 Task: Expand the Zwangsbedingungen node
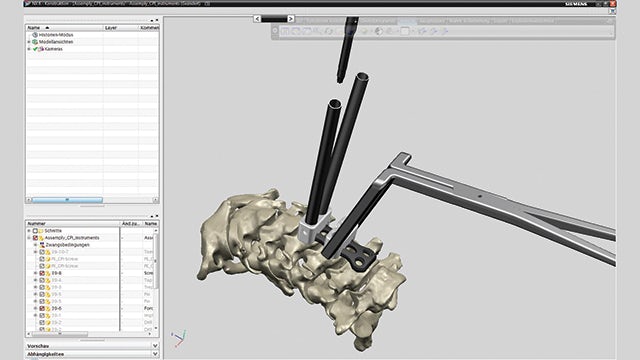pos(36,245)
